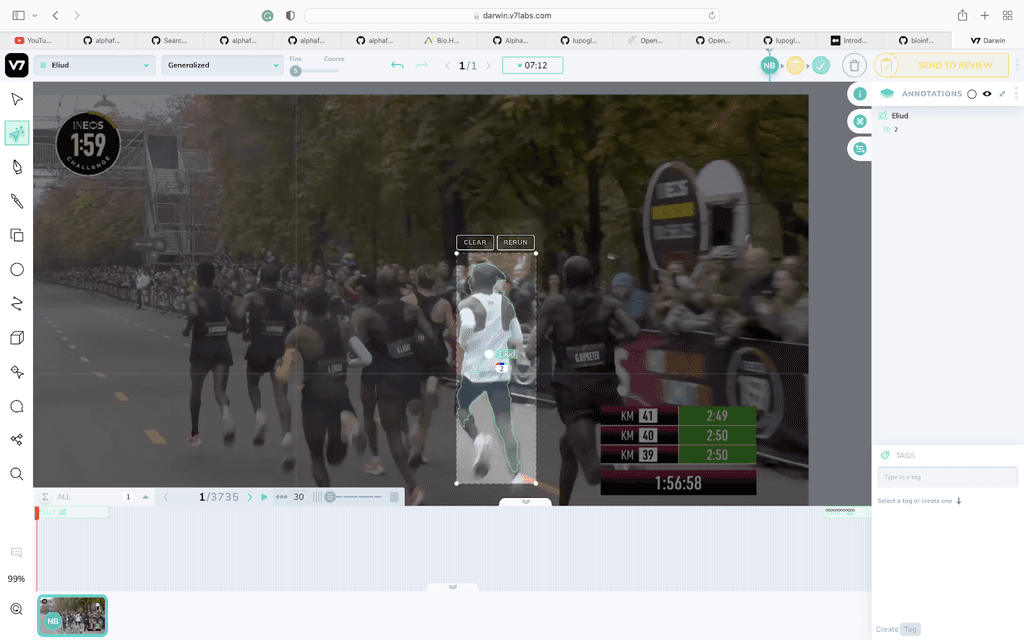Click inside the tag input field
This screenshot has height=640, width=1024.
tap(947, 477)
